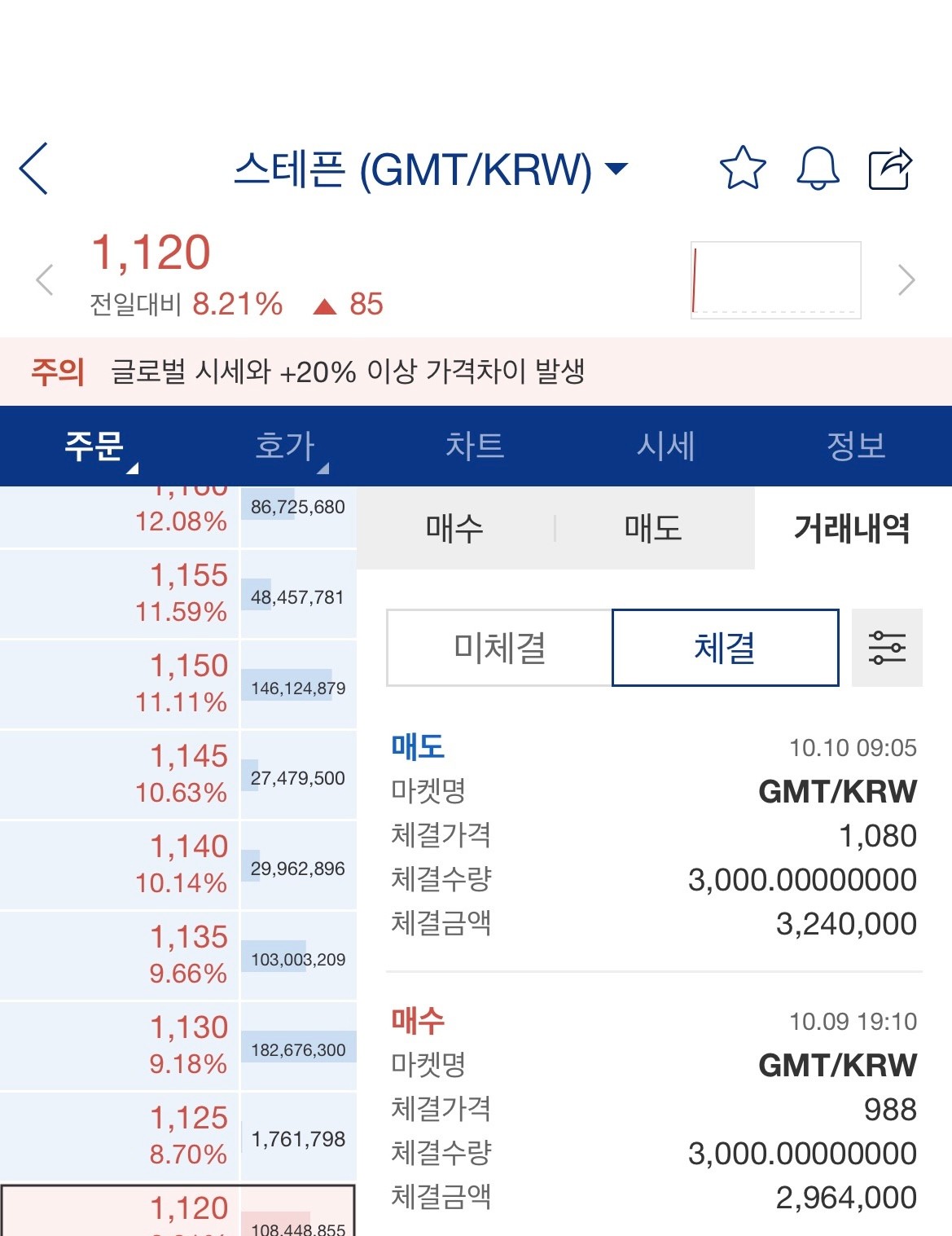The image size is (952, 1236).
Task: Tap order quantity 1,761,798
Action: 298,1139
